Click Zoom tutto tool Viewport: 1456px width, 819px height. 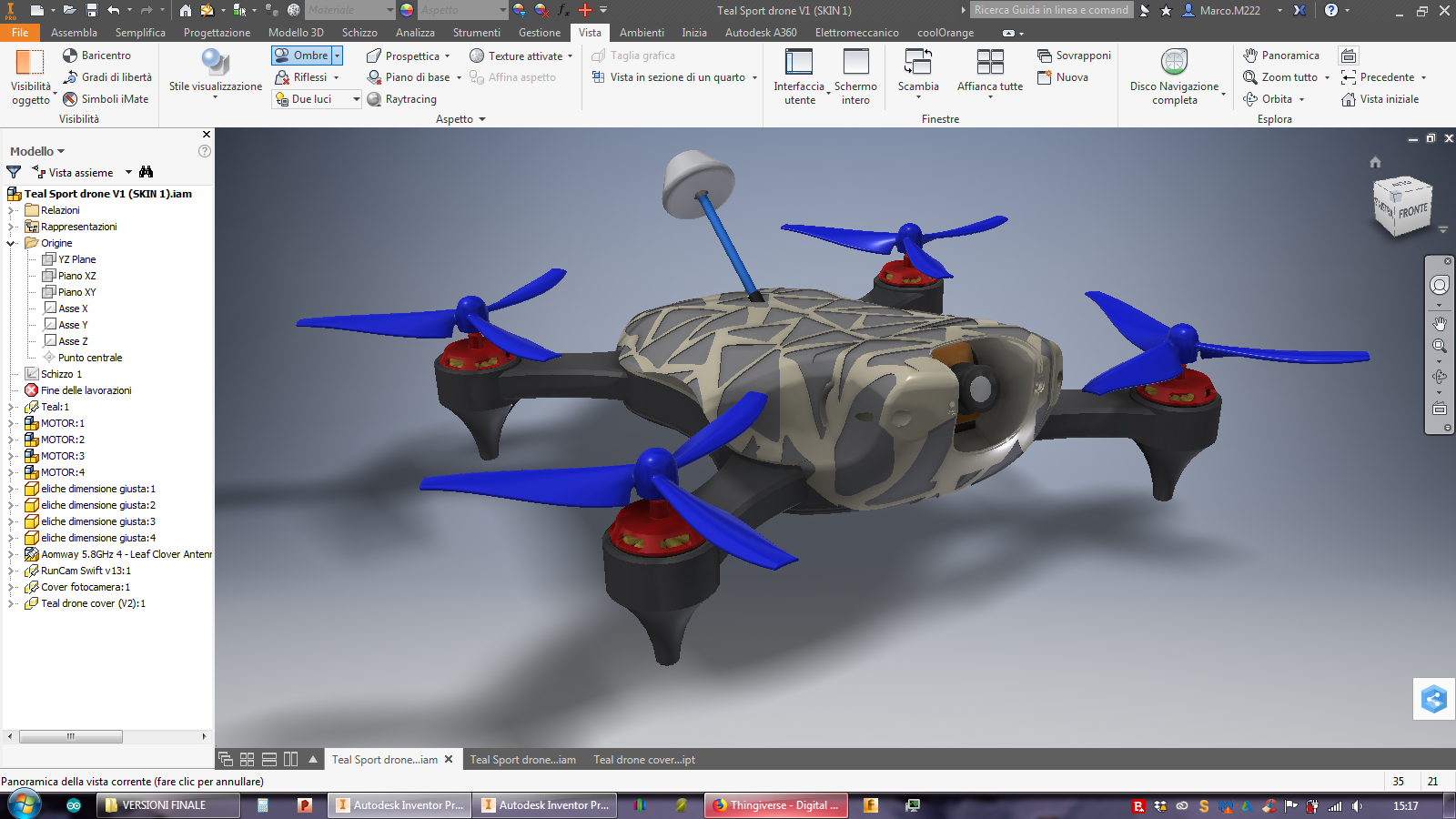pyautogui.click(x=1280, y=77)
